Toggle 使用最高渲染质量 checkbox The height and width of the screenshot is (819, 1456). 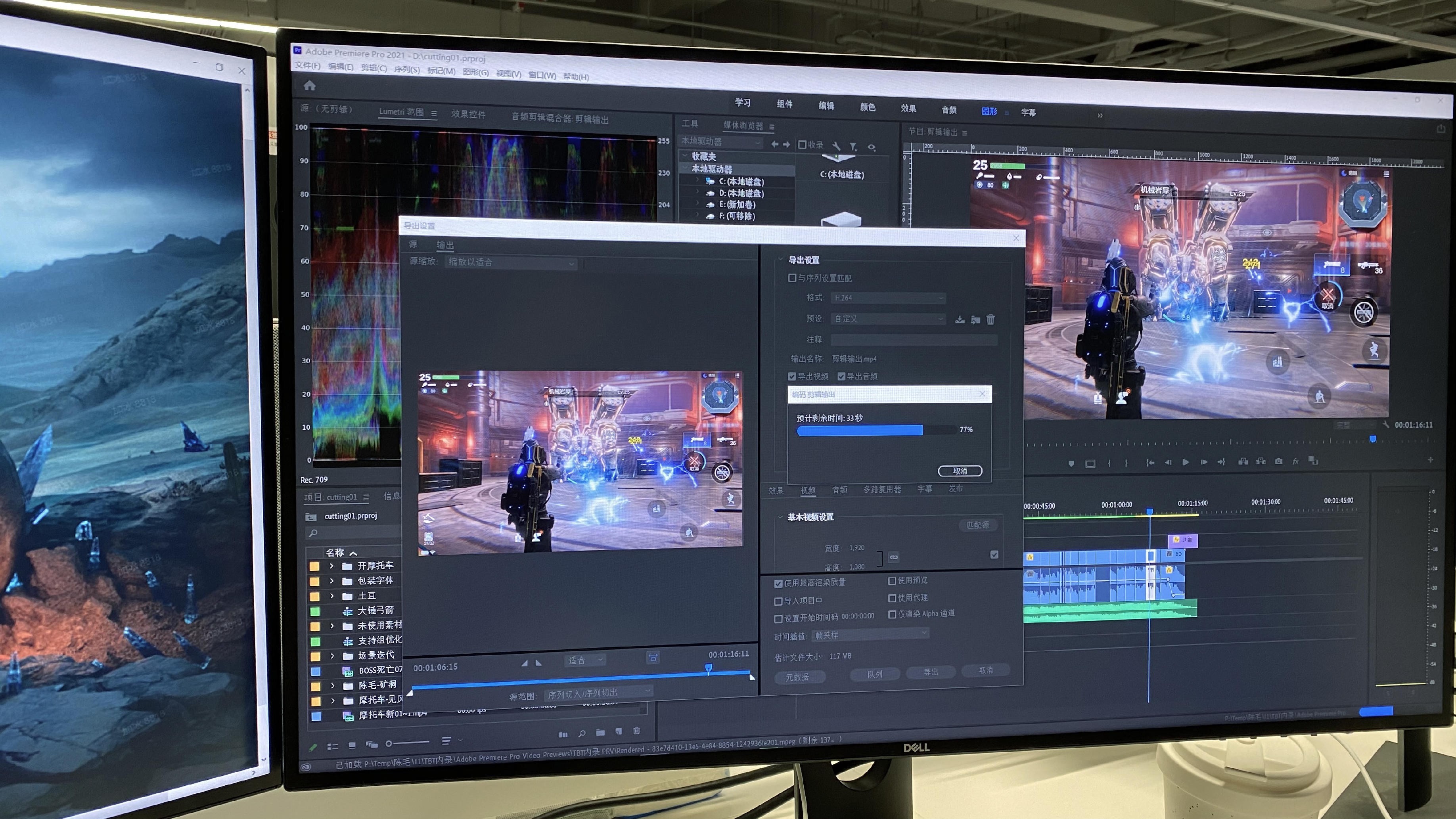778,584
